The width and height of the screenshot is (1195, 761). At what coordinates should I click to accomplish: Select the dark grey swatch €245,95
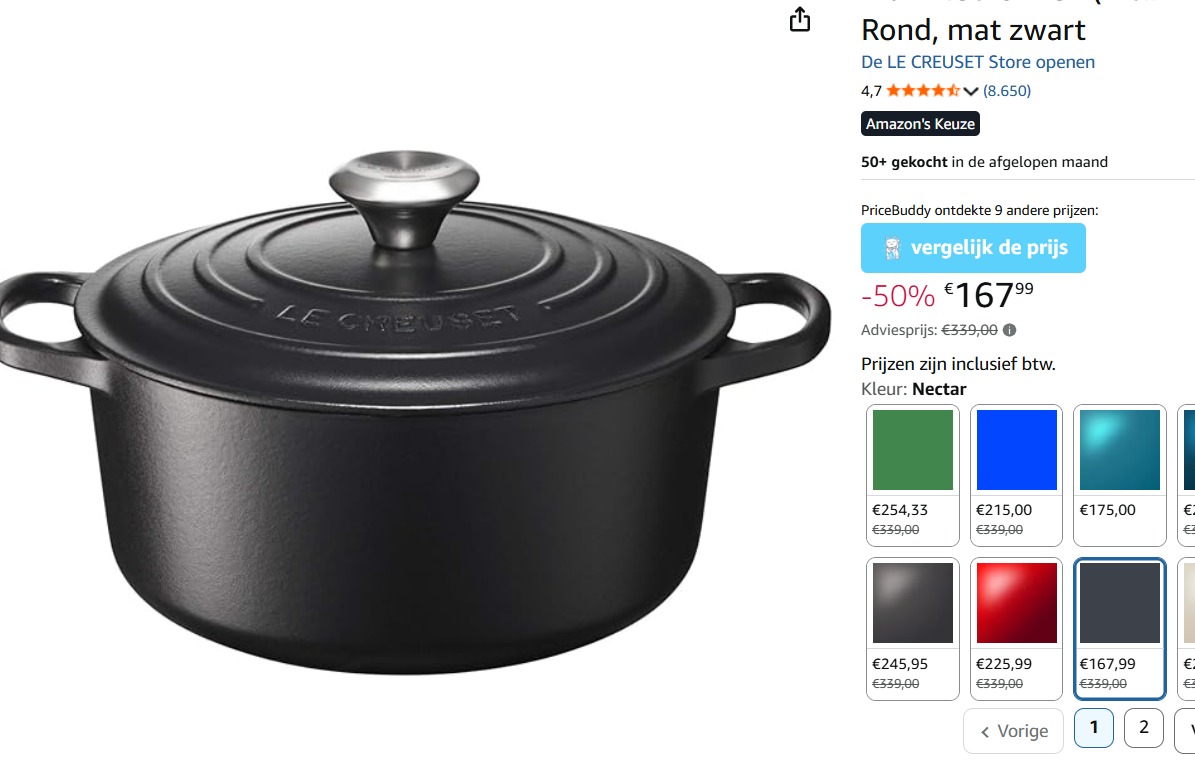912,628
